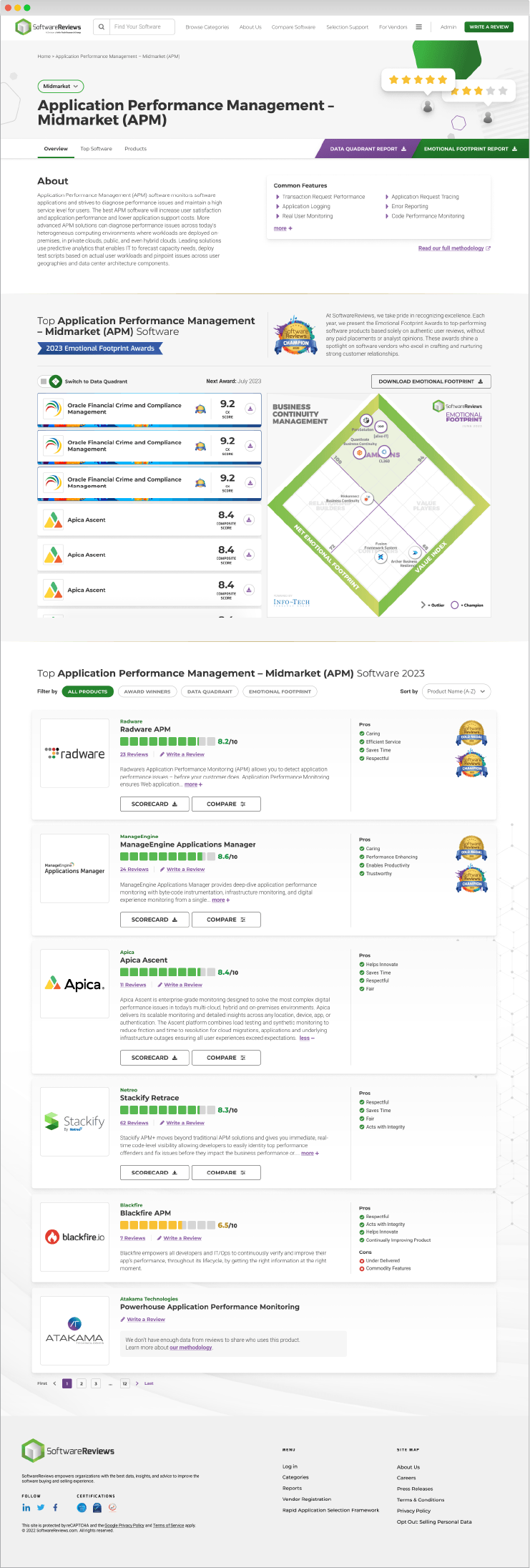The width and height of the screenshot is (530, 1568).
Task: Select the Data Quadrant filter pill
Action: tap(210, 691)
